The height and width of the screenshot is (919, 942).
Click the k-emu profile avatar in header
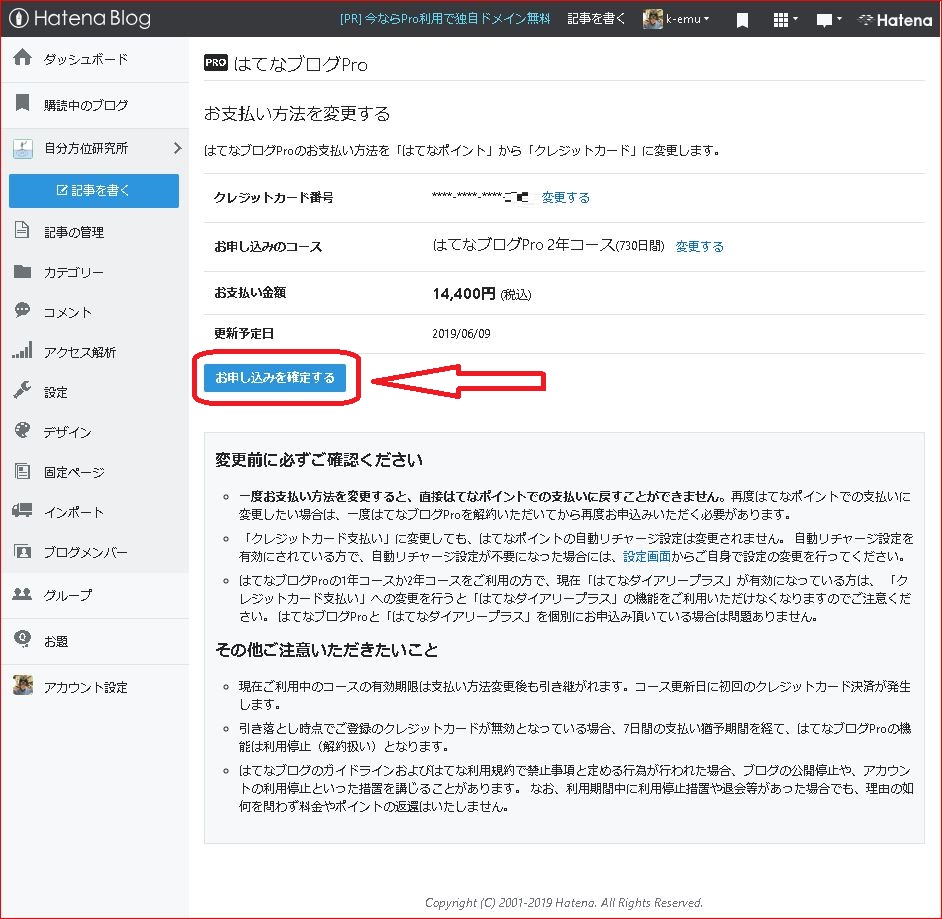pos(652,19)
